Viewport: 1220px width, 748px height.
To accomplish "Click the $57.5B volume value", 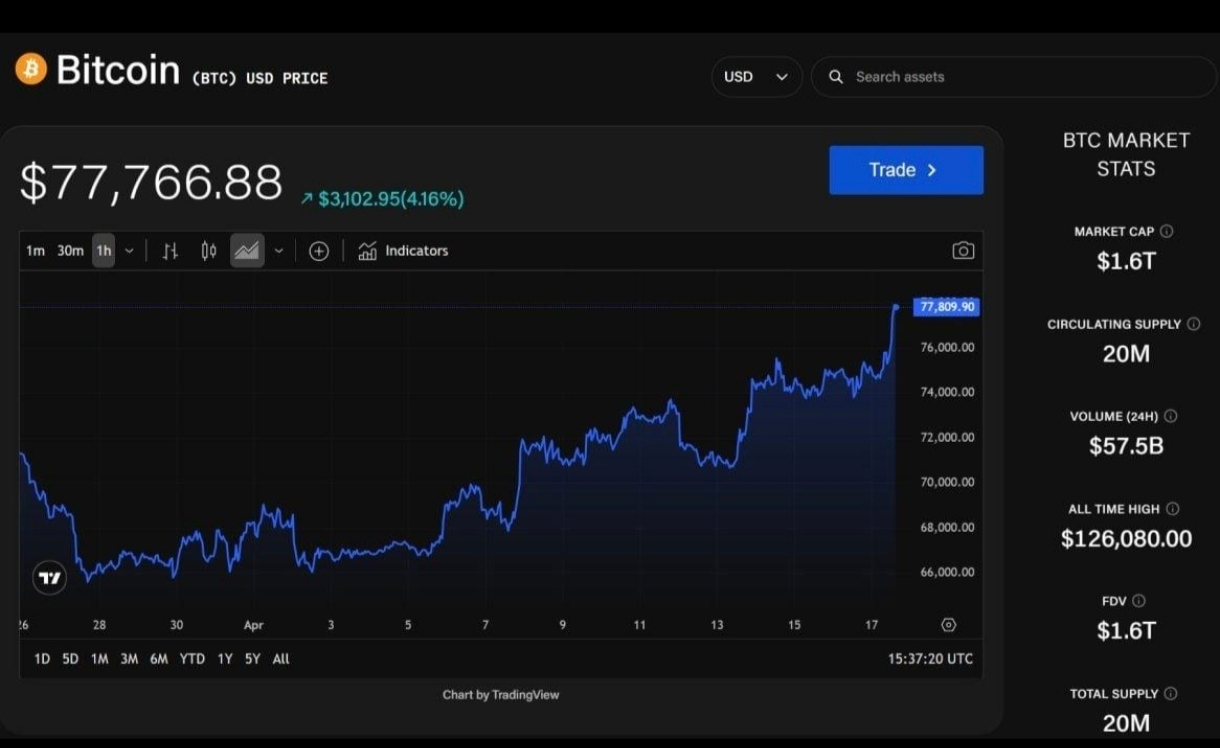I will [x=1126, y=446].
